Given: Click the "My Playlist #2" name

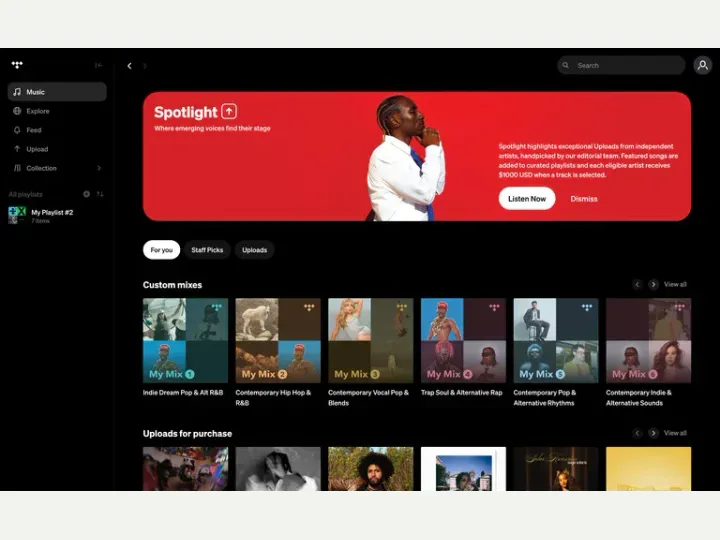Looking at the screenshot, I should click(52, 212).
